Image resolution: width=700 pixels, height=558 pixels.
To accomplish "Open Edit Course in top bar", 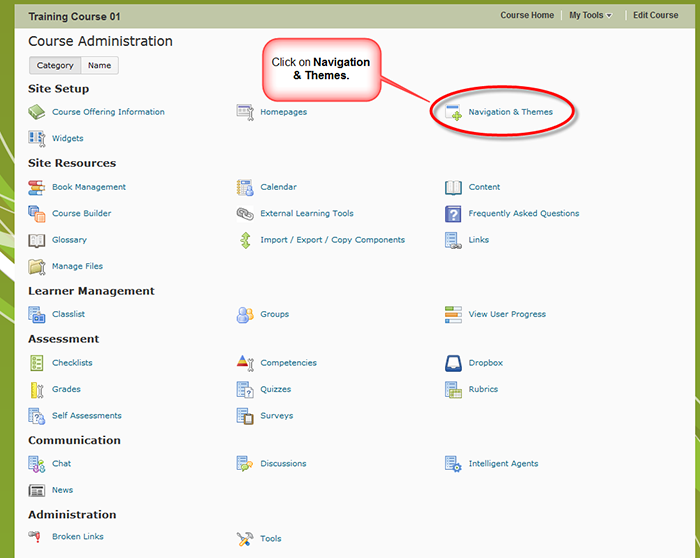I will (655, 15).
